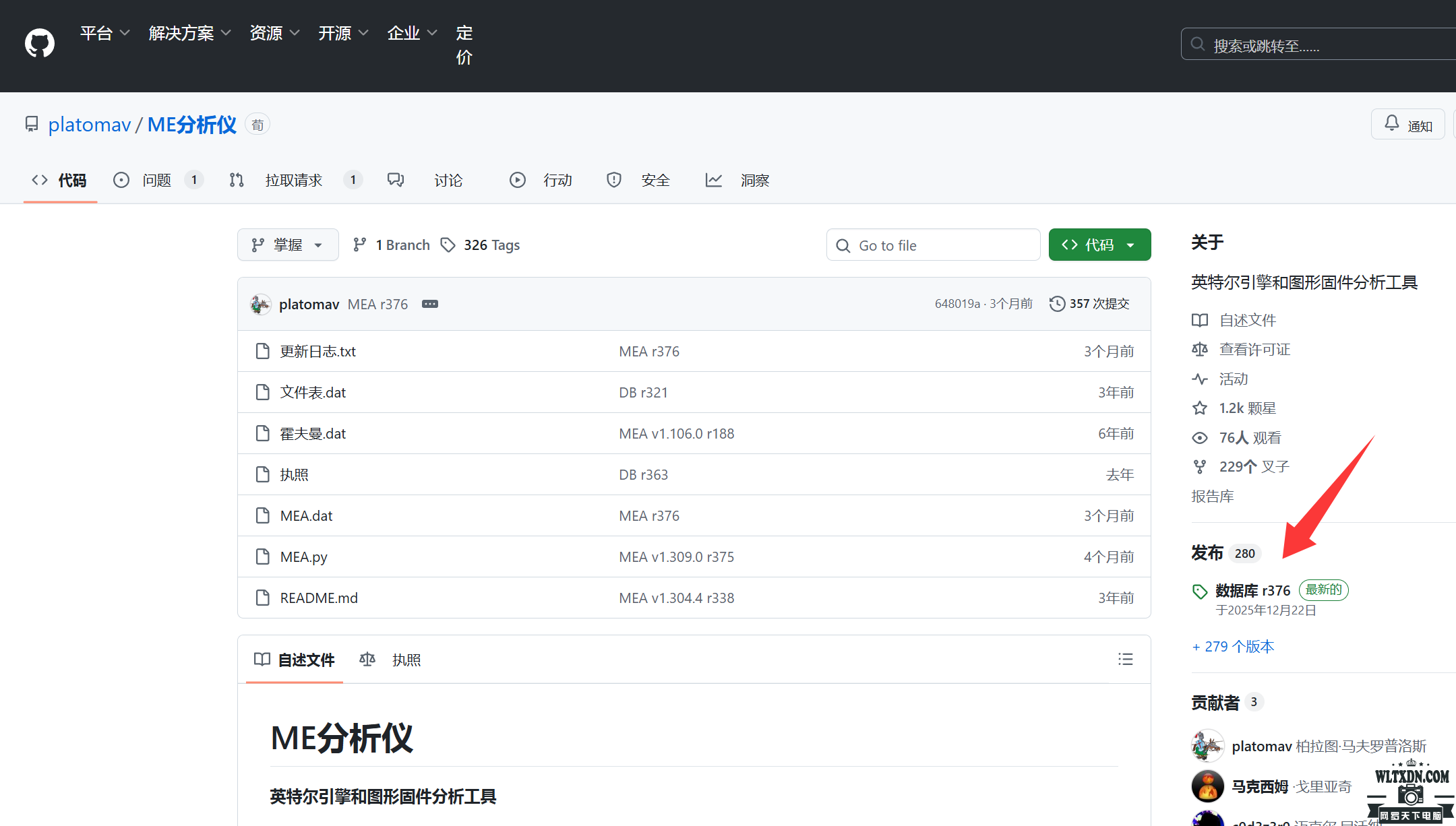Open the 自述文件 book icon in sidebar
Viewport: 1456px width, 826px height.
click(1201, 320)
